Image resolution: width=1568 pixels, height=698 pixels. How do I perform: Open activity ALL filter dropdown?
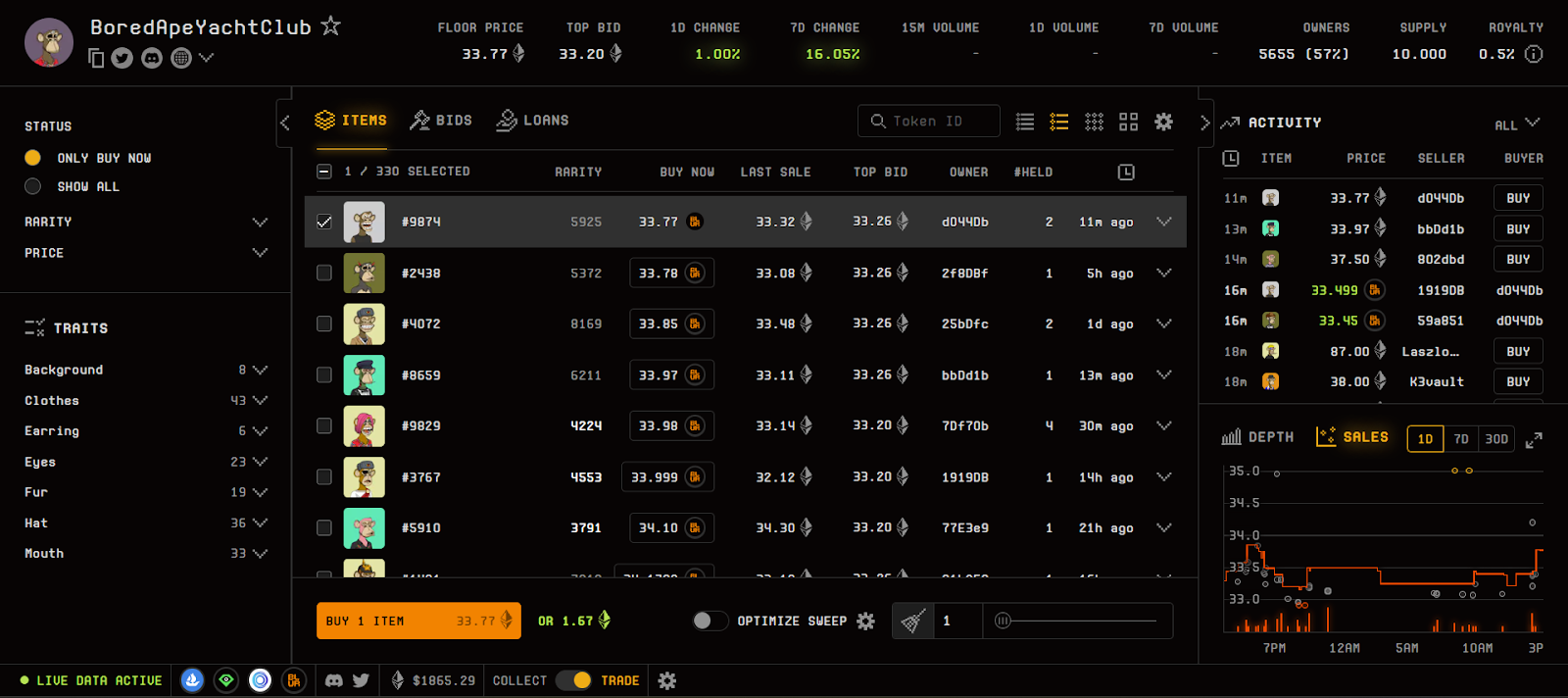click(x=1518, y=124)
